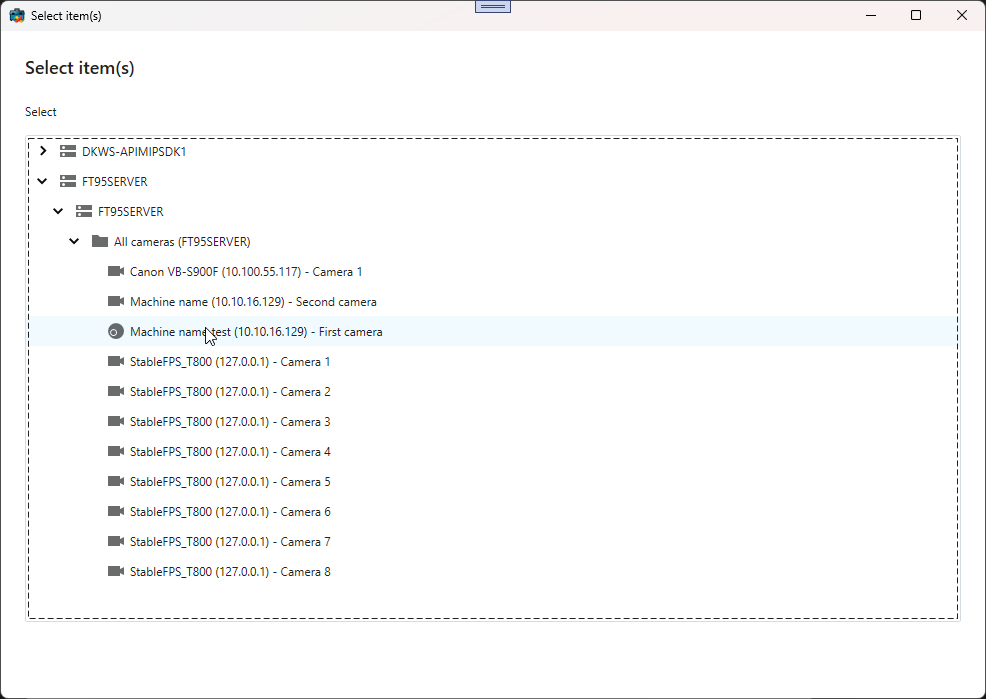The width and height of the screenshot is (986, 699).
Task: Maximize the Select item(s) window
Action: pyautogui.click(x=916, y=15)
